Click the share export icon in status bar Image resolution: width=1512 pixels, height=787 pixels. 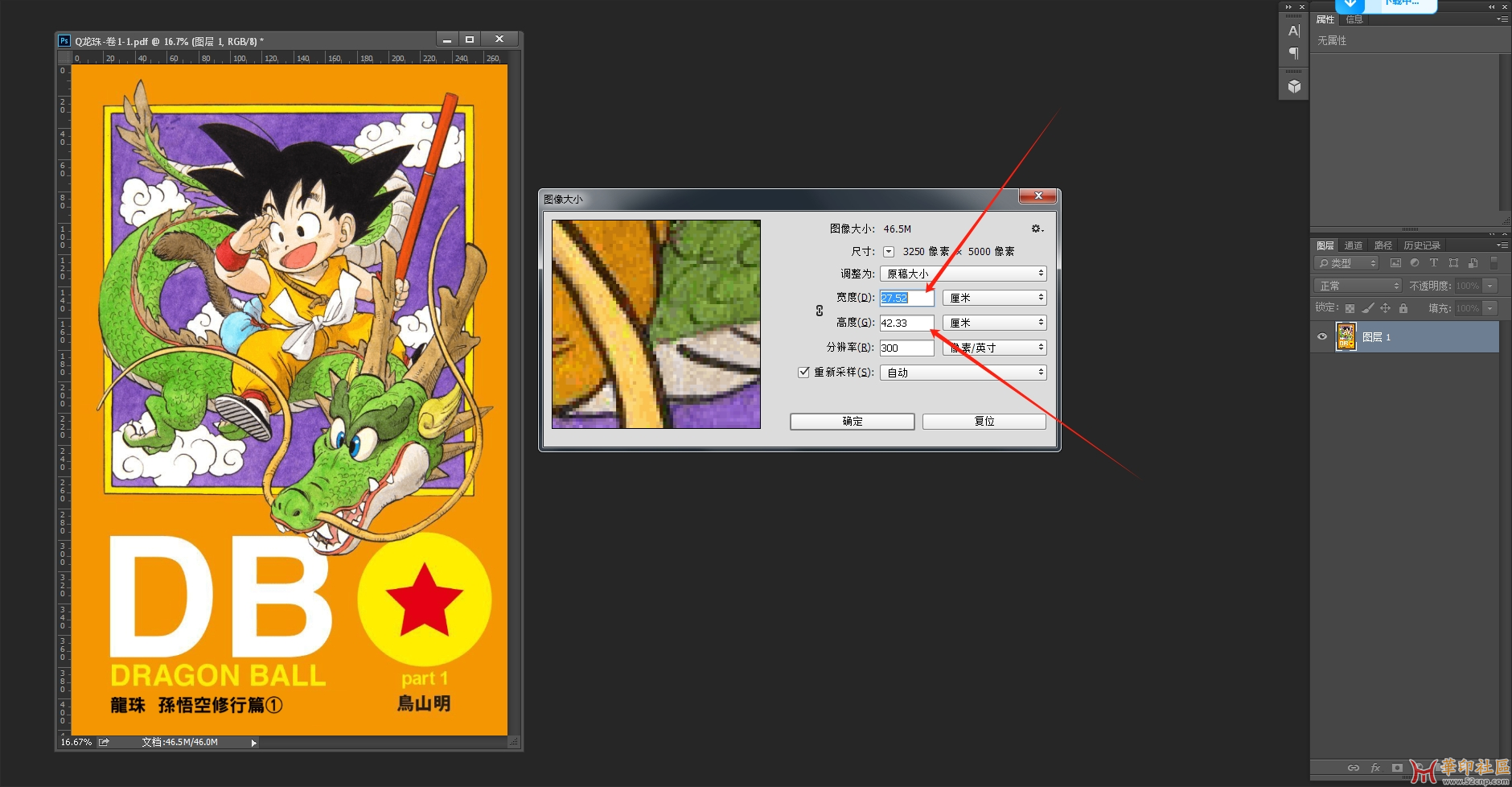click(x=104, y=742)
